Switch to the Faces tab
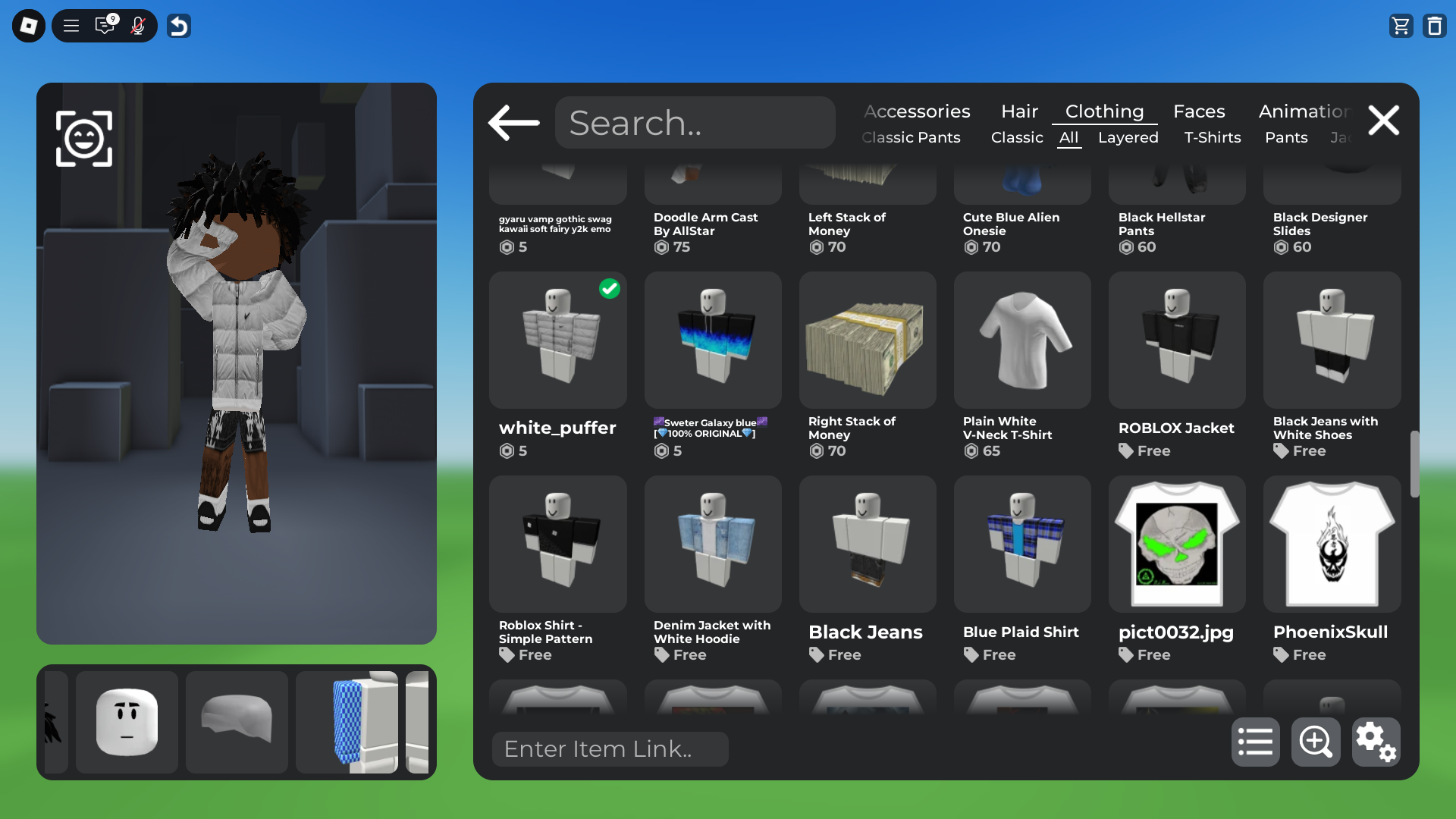The height and width of the screenshot is (819, 1456). pos(1199,111)
